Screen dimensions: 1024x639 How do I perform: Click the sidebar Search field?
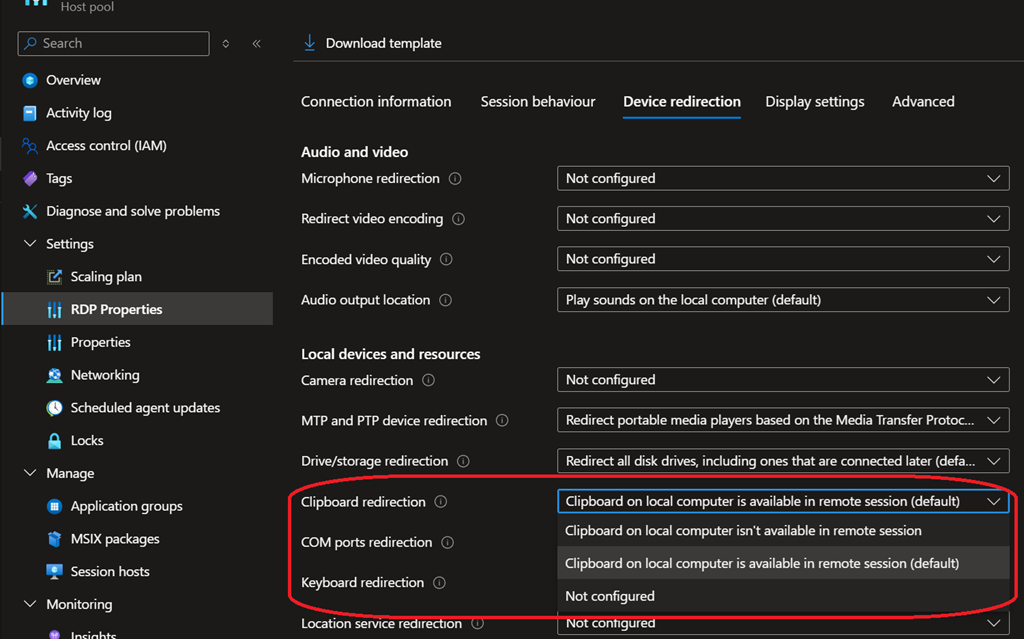(114, 44)
